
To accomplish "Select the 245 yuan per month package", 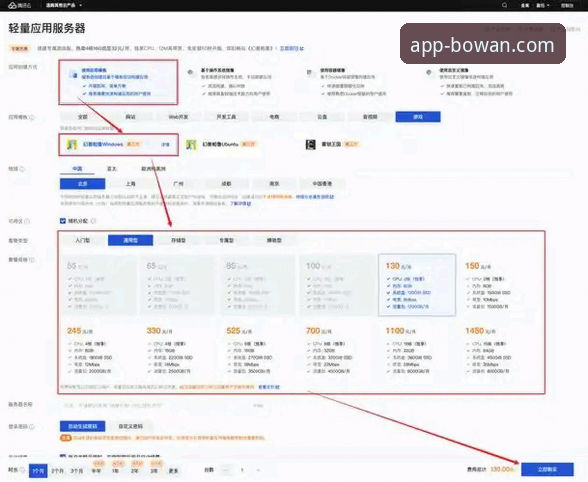I will (x=99, y=351).
